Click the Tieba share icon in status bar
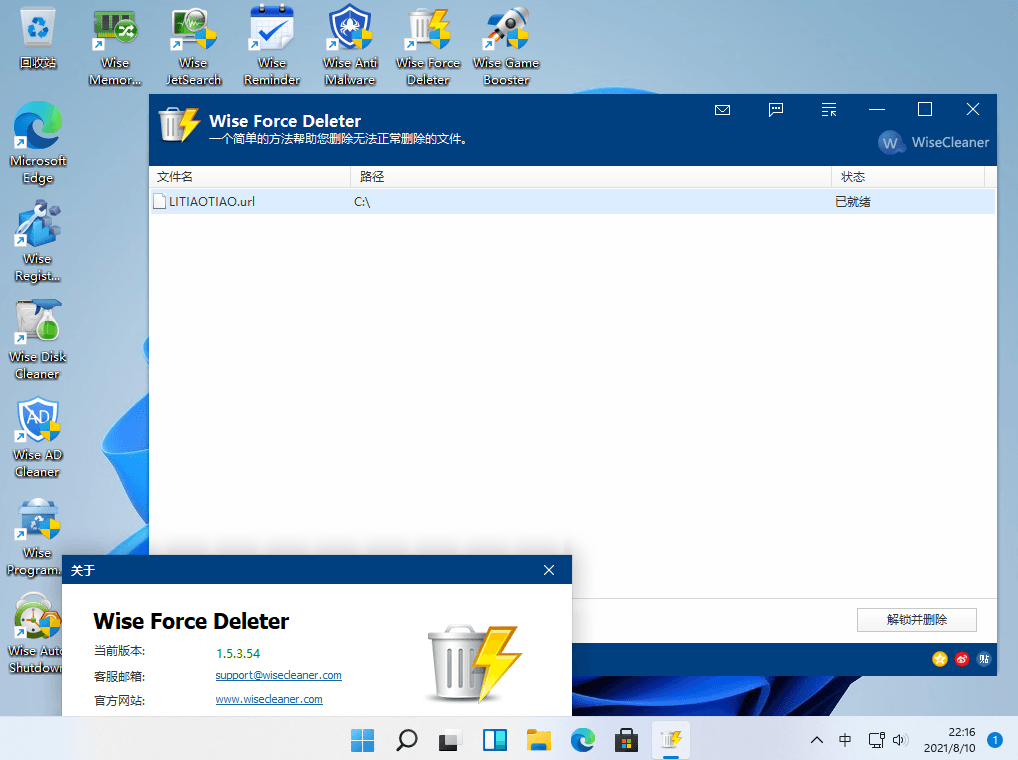This screenshot has width=1018, height=760. coord(984,659)
